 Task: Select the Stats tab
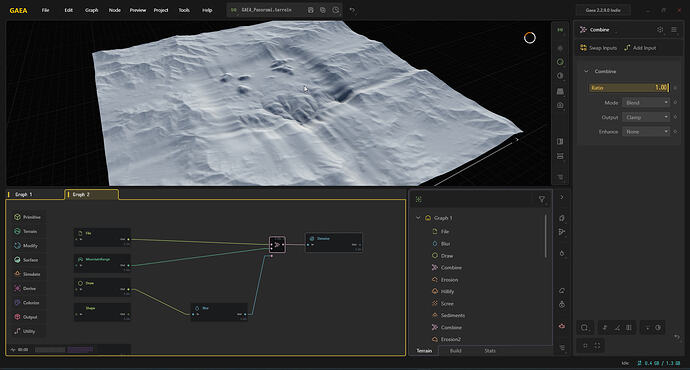pos(490,351)
